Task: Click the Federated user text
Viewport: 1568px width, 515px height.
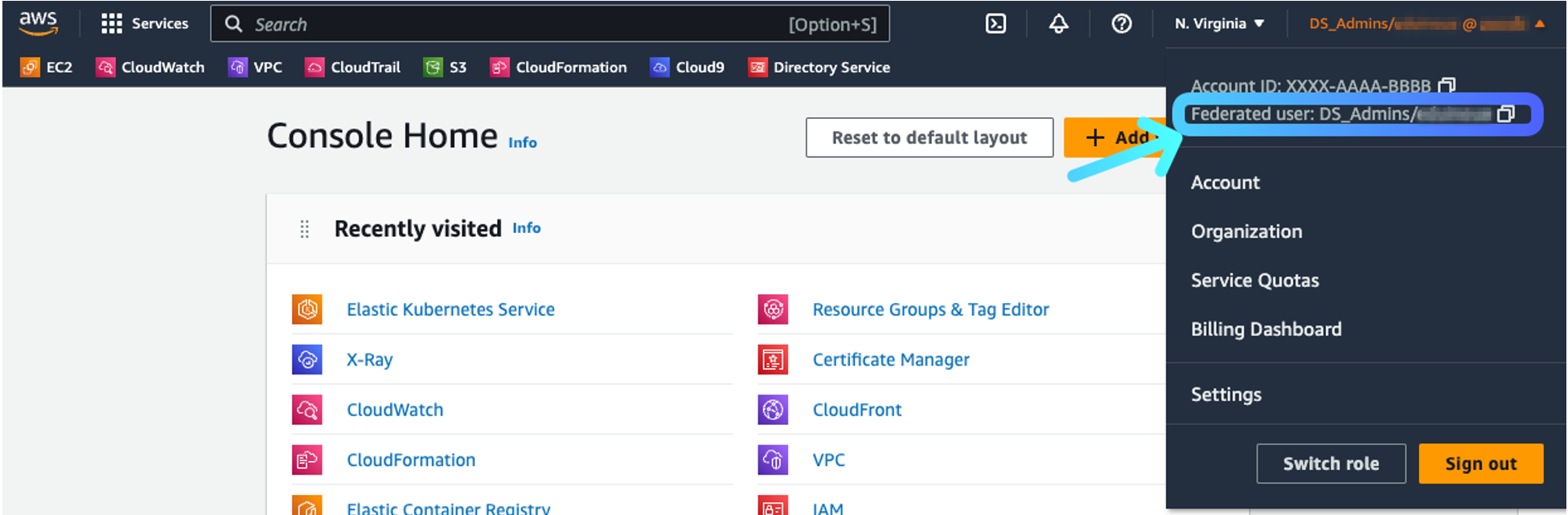Action: click(x=1340, y=114)
